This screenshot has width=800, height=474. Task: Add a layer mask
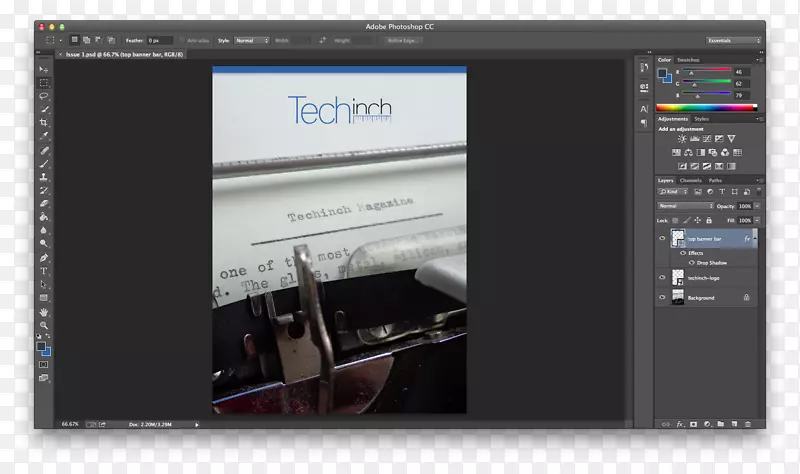pyautogui.click(x=693, y=424)
